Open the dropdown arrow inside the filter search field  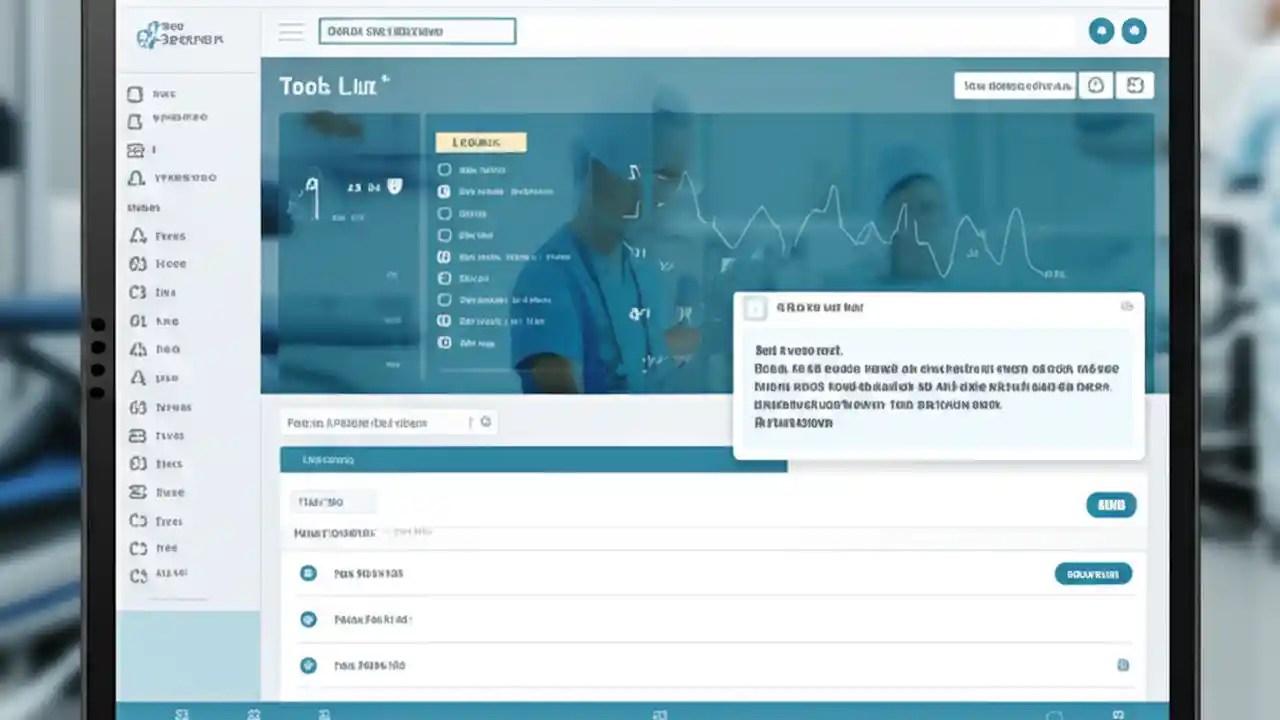pyautogui.click(x=485, y=422)
